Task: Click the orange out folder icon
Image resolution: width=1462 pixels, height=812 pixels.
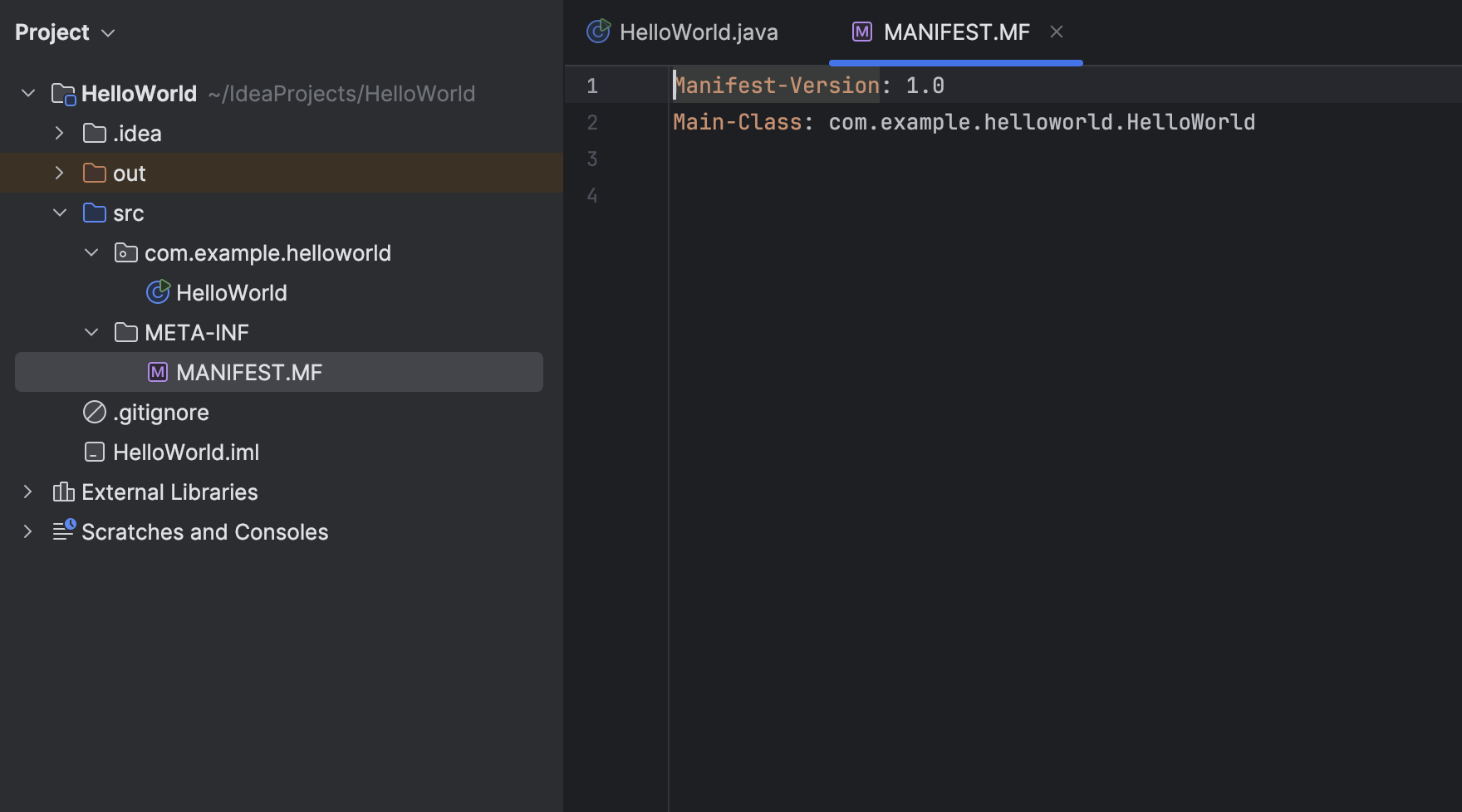Action: tap(95, 173)
